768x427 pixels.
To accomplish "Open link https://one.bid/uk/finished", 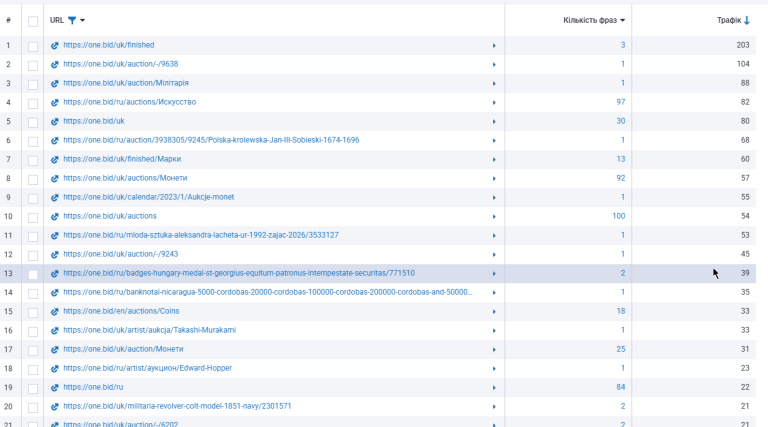I will click(109, 45).
